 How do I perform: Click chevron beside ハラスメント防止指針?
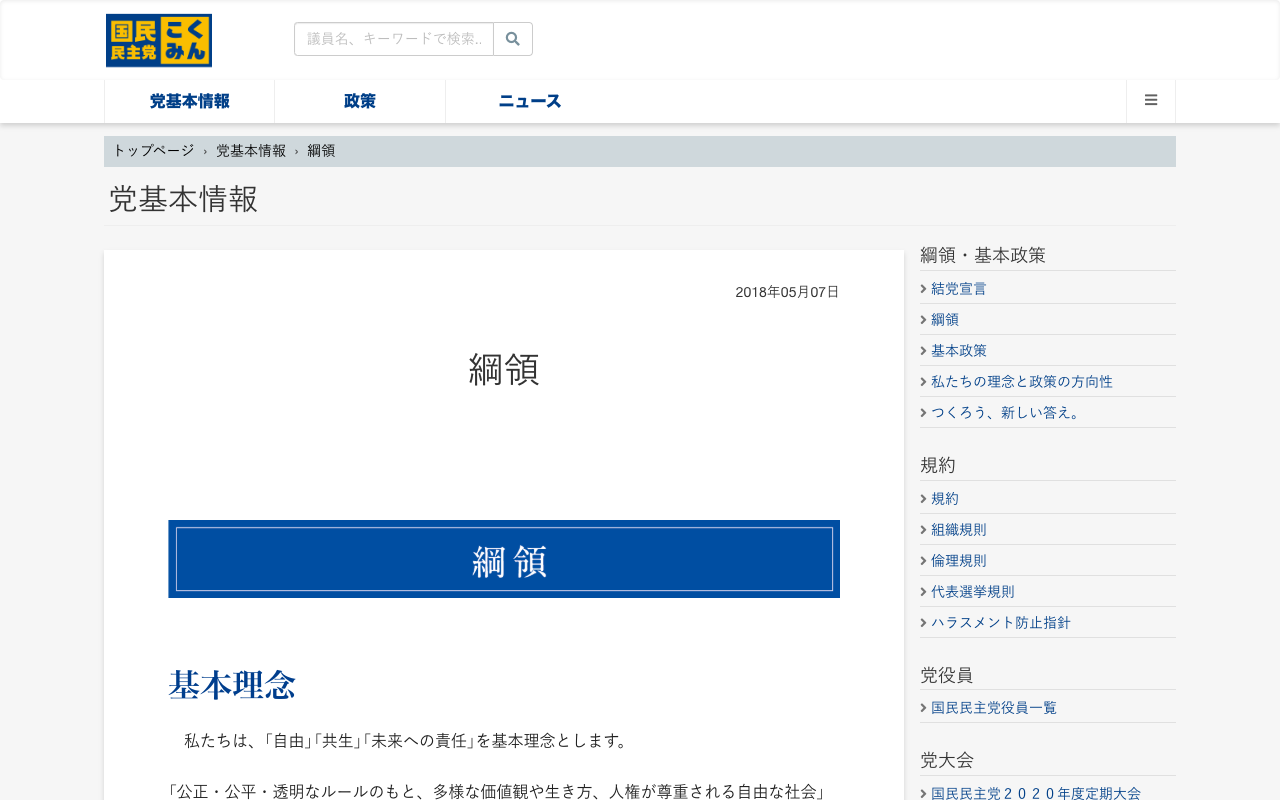tap(923, 622)
